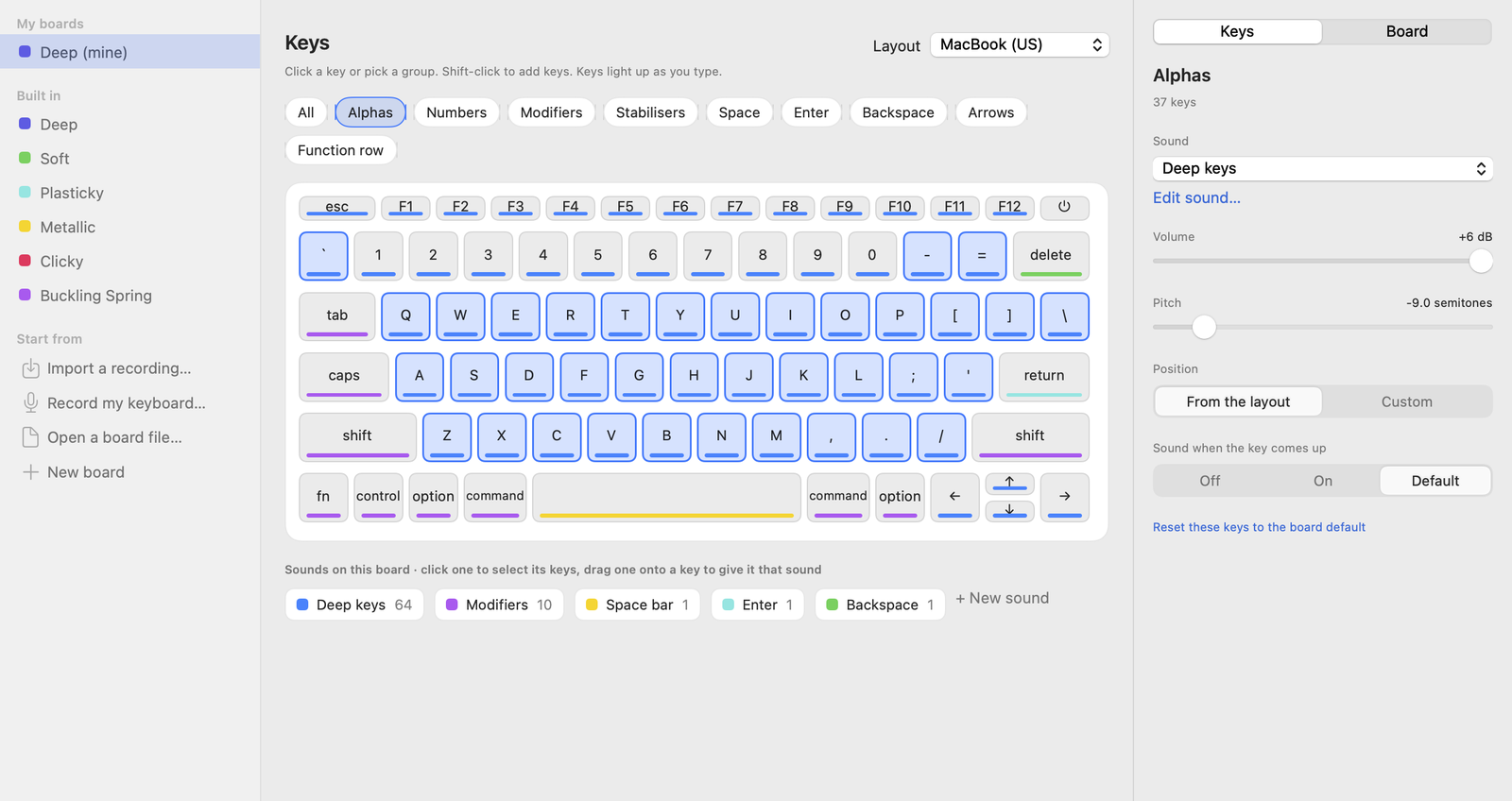
Task: Switch to the Board tab
Action: click(1407, 31)
